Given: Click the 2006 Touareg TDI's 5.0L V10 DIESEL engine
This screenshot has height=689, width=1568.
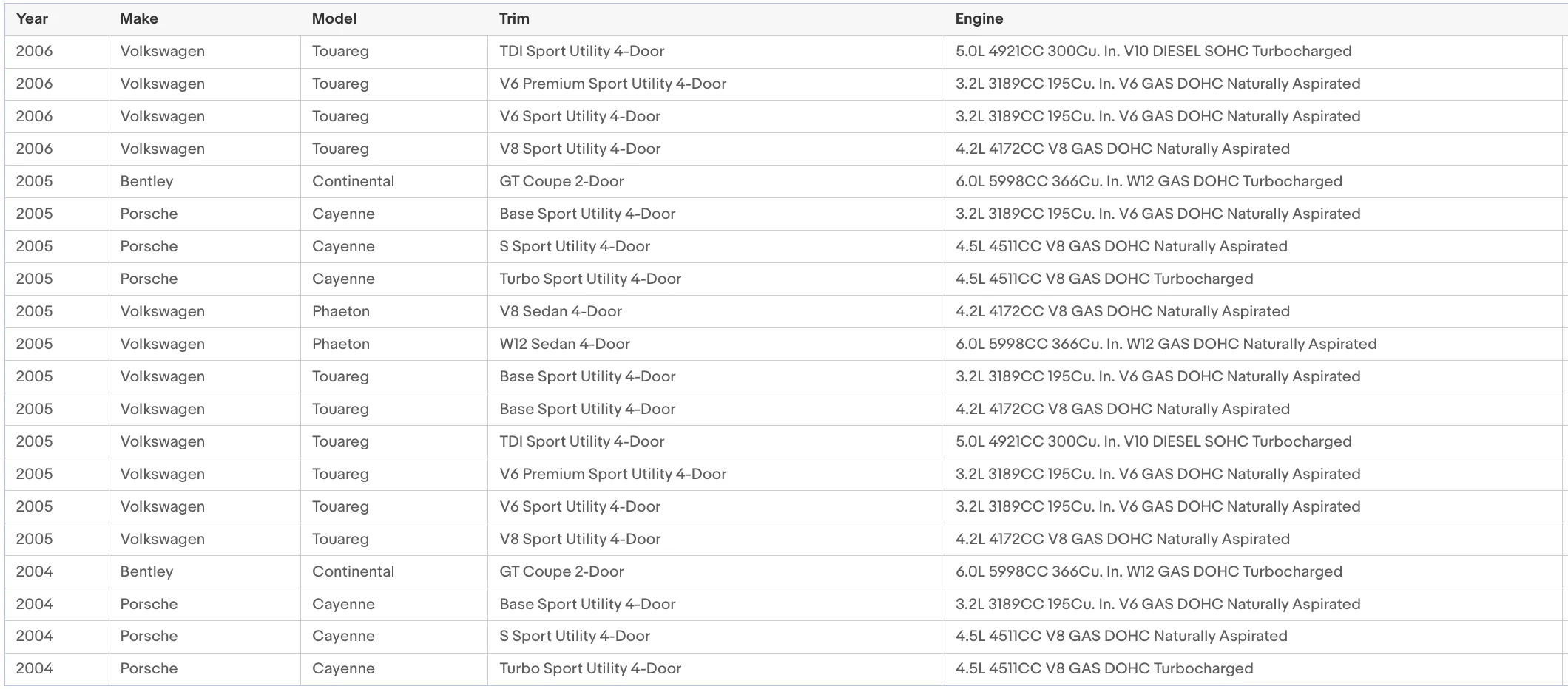Looking at the screenshot, I should tap(1154, 51).
